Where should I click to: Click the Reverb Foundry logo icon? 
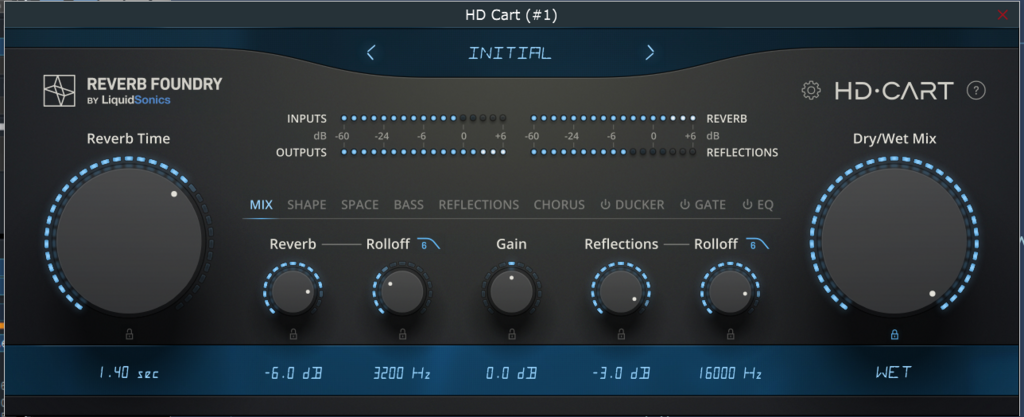pos(59,91)
